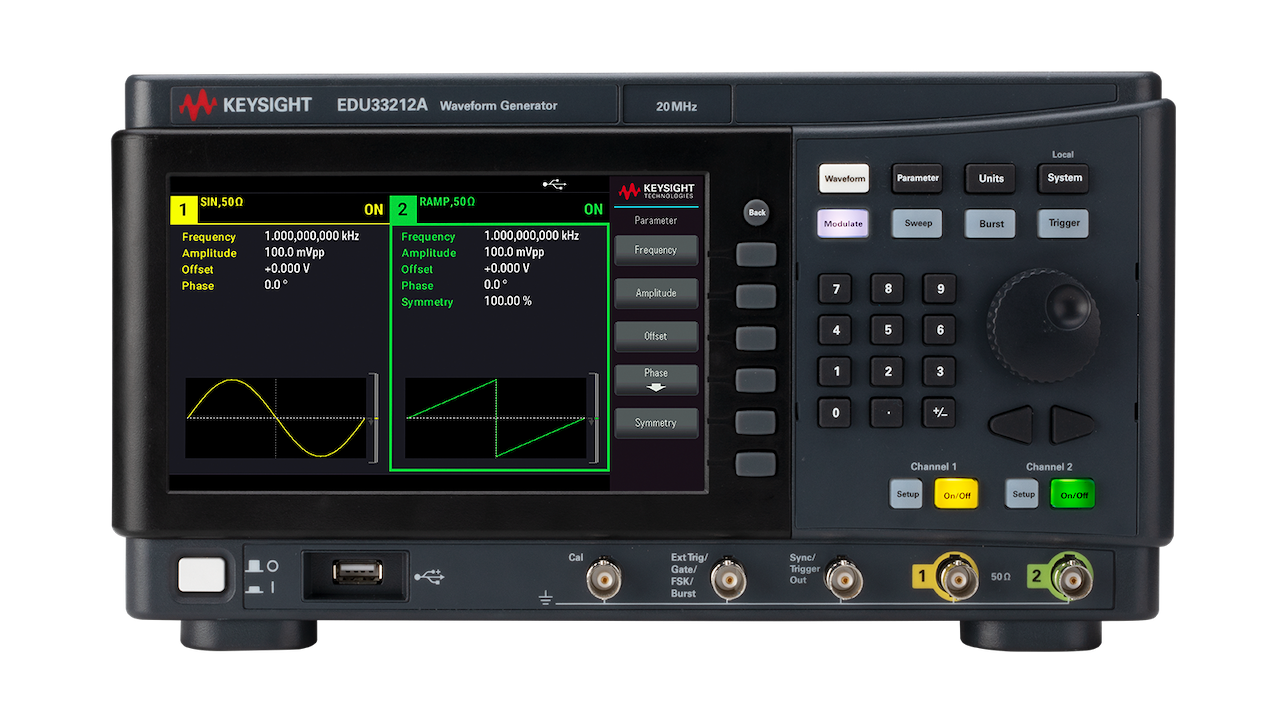This screenshot has height=720, width=1280.
Task: Click the "20 MHz" bandwidth label
Action: 677,106
